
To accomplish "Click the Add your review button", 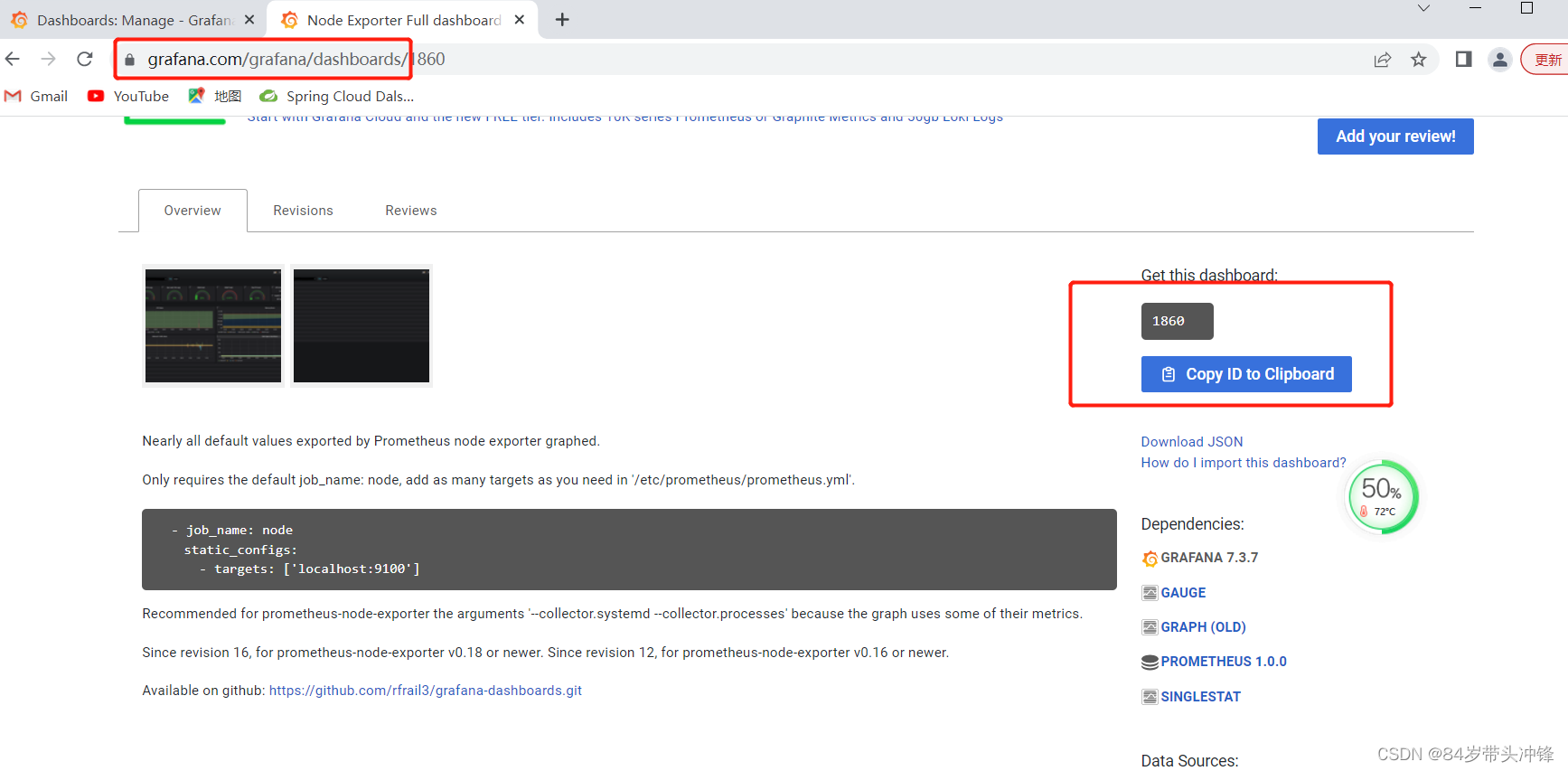I will point(1395,136).
